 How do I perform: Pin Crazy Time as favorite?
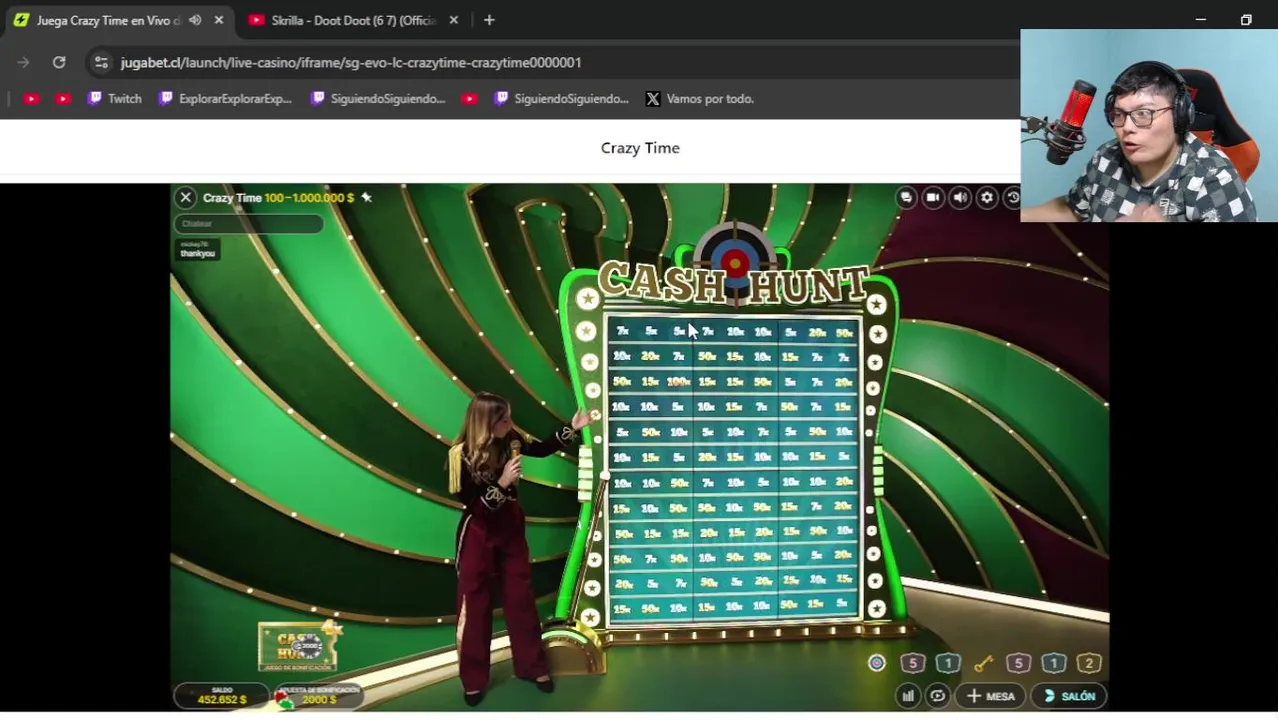pyautogui.click(x=366, y=198)
